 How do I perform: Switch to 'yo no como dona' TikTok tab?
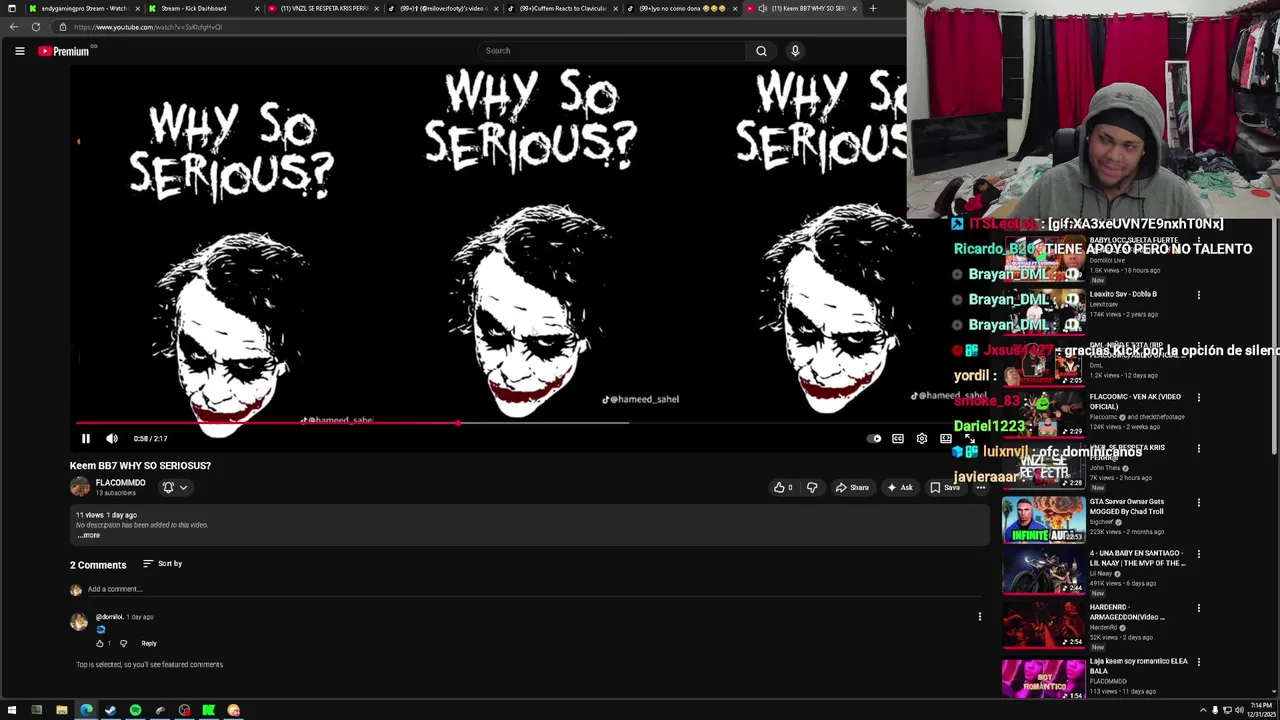click(680, 8)
